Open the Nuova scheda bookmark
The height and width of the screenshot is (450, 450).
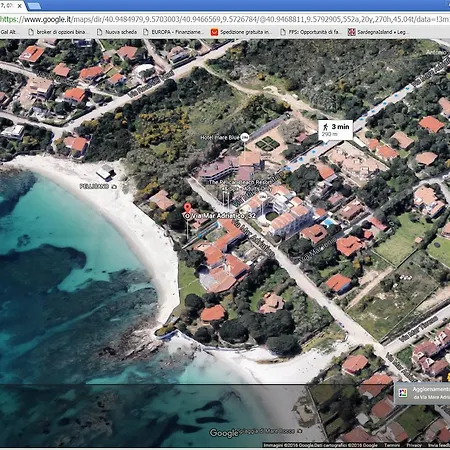(x=117, y=32)
